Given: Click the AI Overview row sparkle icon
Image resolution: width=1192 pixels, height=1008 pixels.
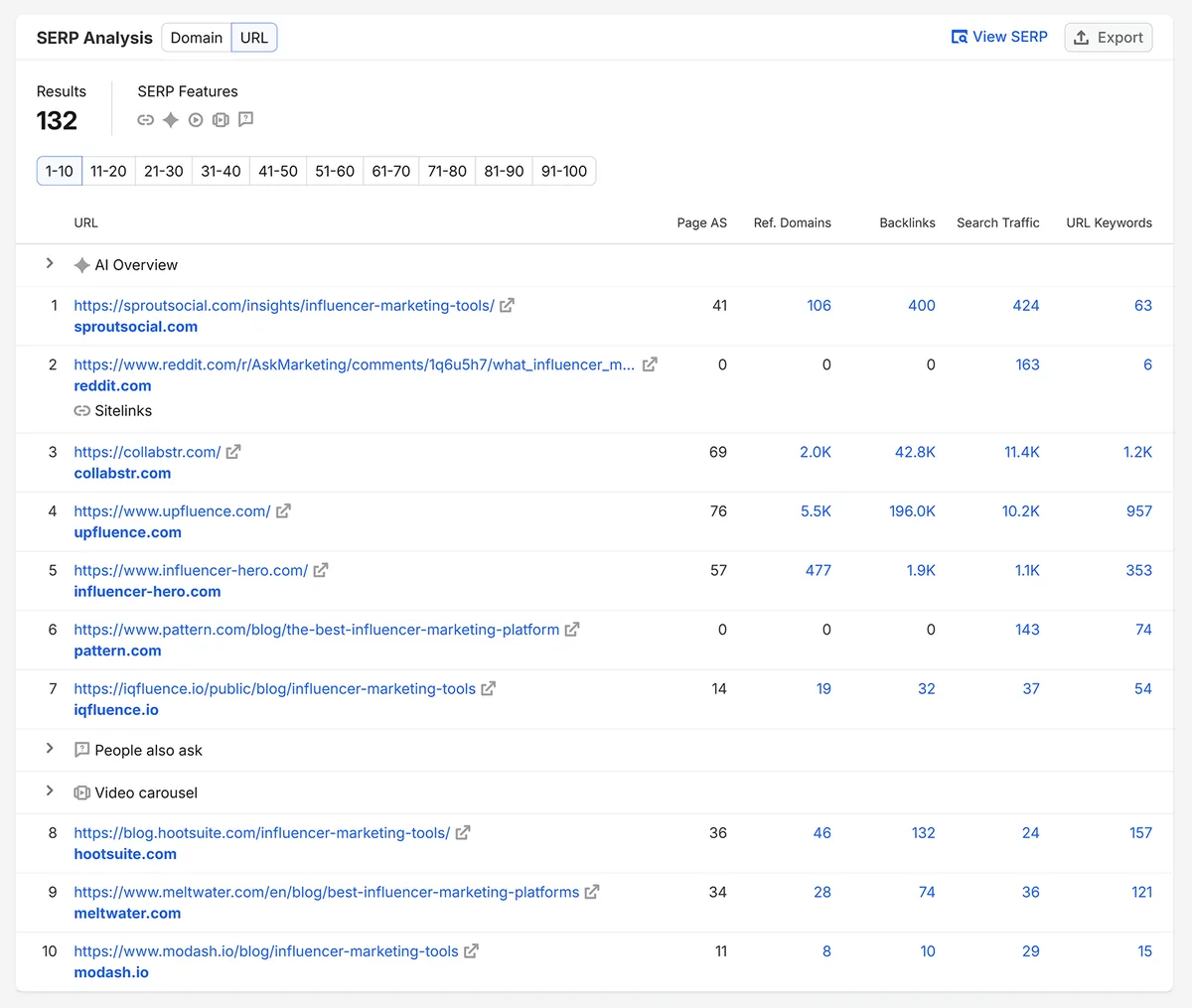Looking at the screenshot, I should pyautogui.click(x=82, y=265).
